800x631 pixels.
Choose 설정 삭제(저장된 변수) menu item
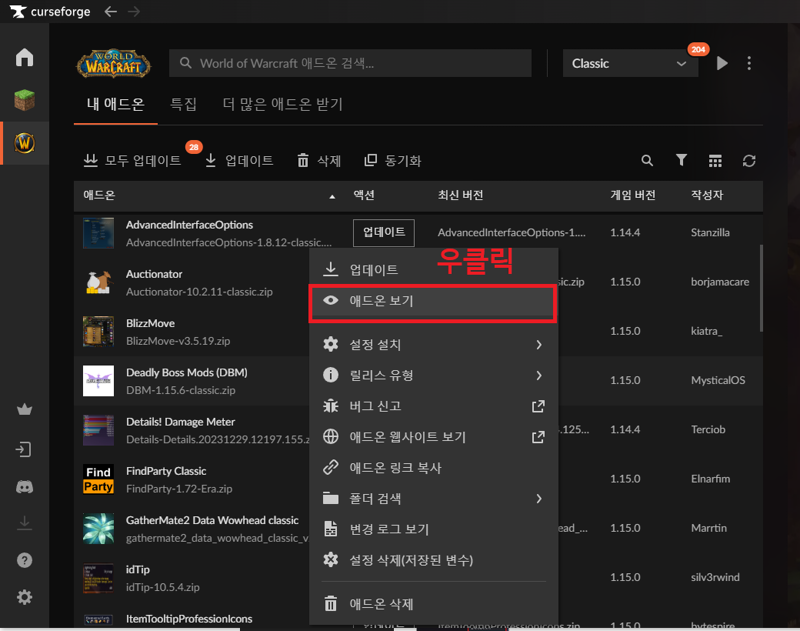[x=434, y=560]
